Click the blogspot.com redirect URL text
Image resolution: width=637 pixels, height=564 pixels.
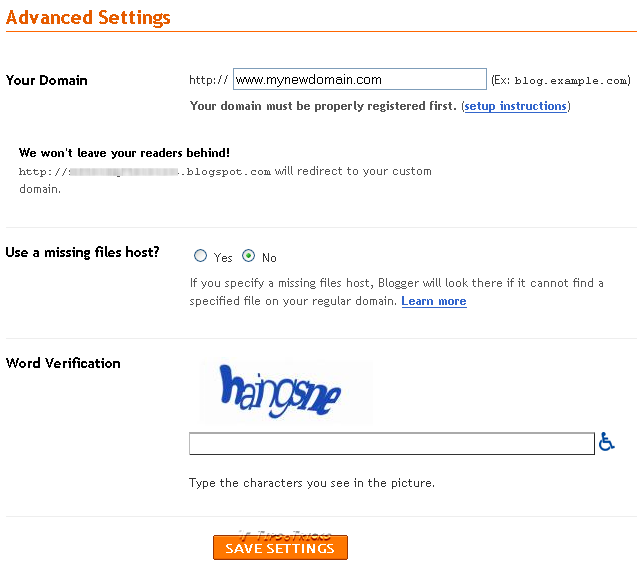[145, 172]
